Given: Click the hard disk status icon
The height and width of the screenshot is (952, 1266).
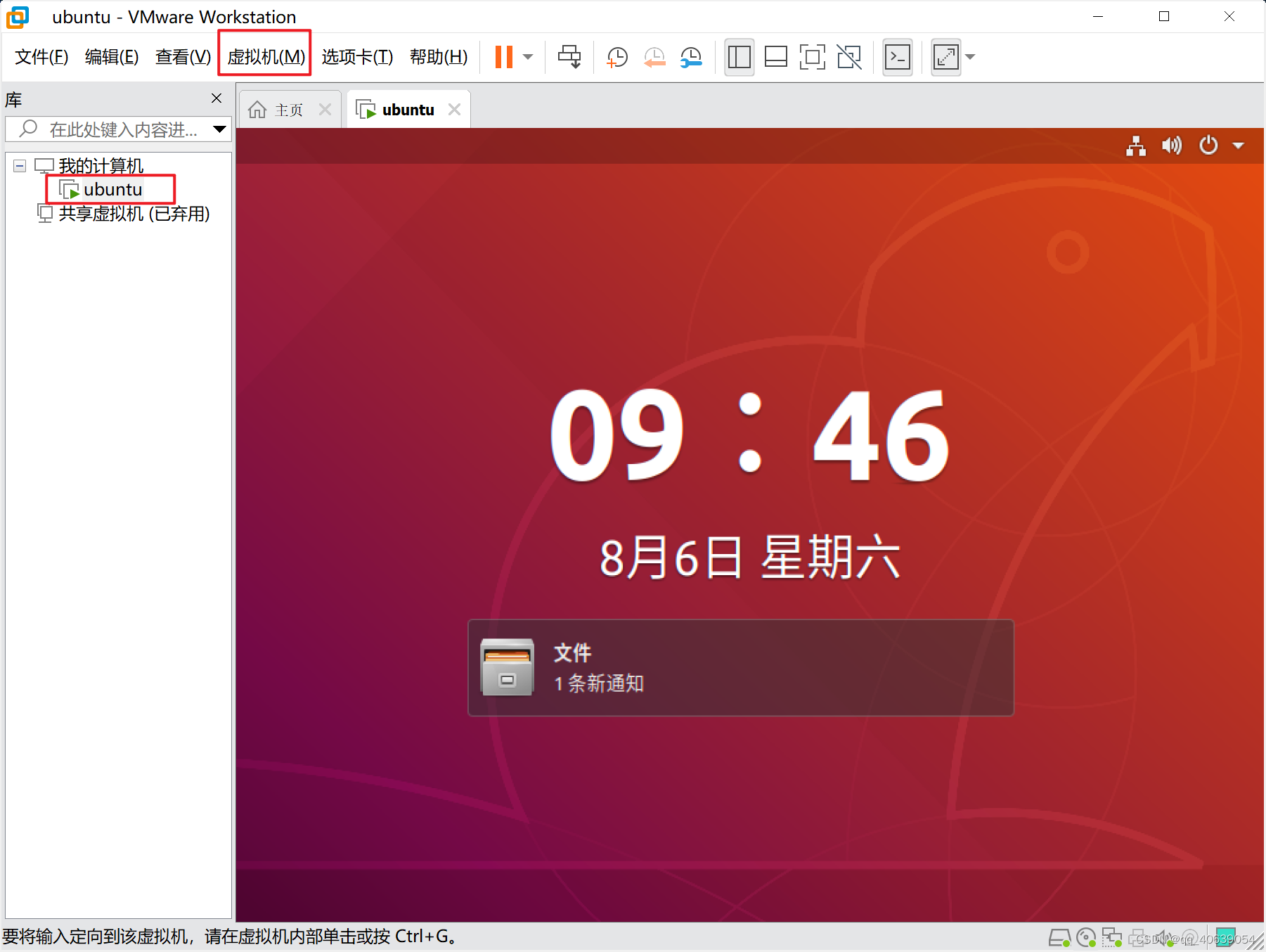Looking at the screenshot, I should click(1060, 937).
